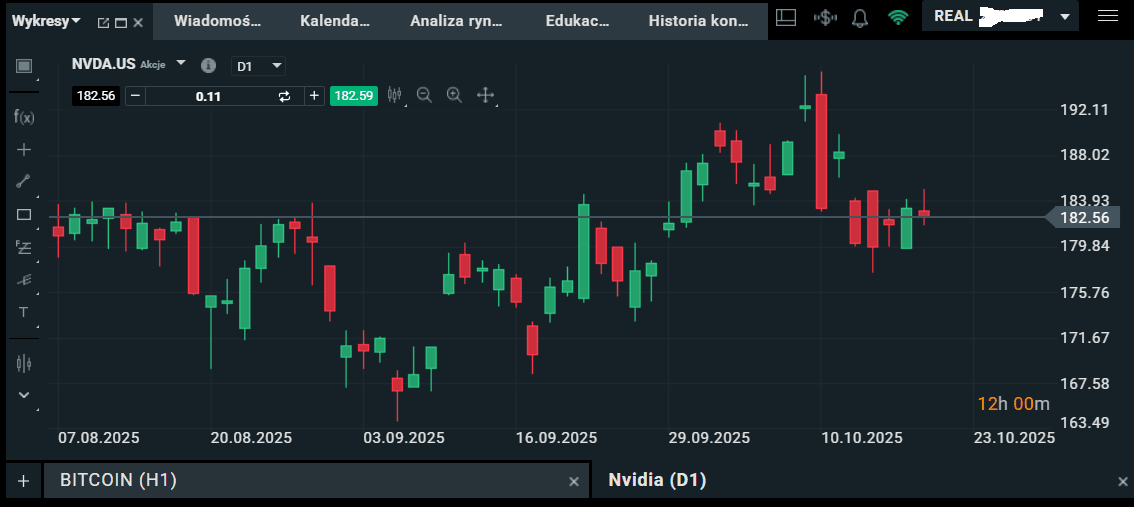Viewport: 1134px width, 507px height.
Task: Click the green 182.59 buy price button
Action: point(354,96)
